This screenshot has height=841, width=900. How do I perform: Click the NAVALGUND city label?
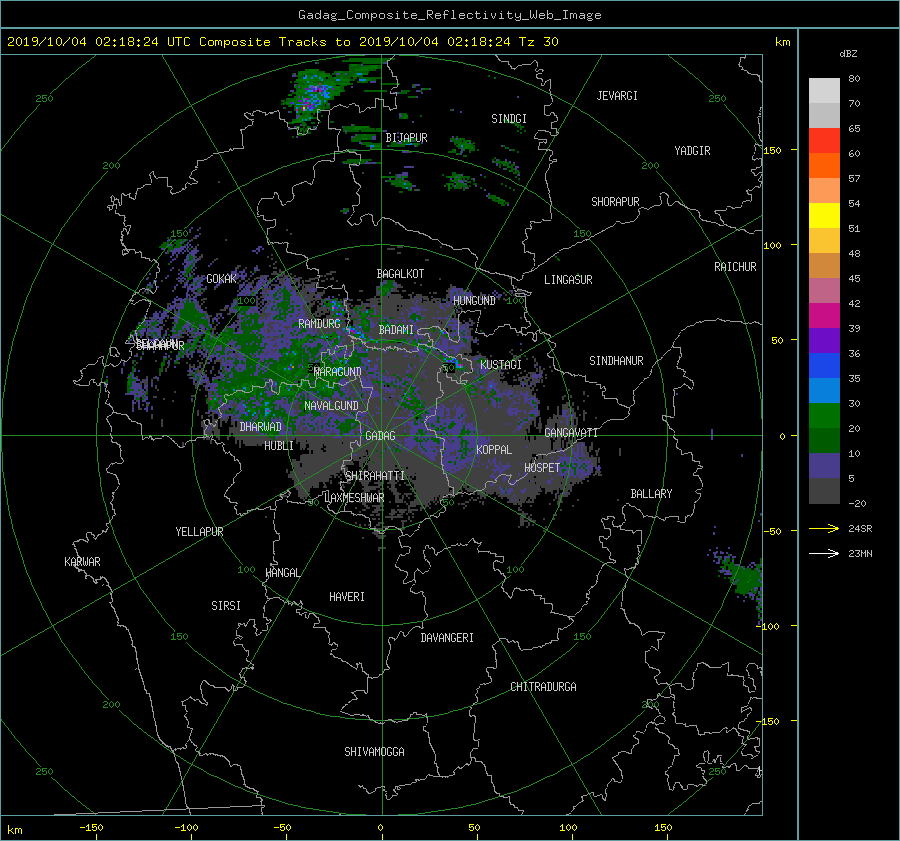click(331, 406)
